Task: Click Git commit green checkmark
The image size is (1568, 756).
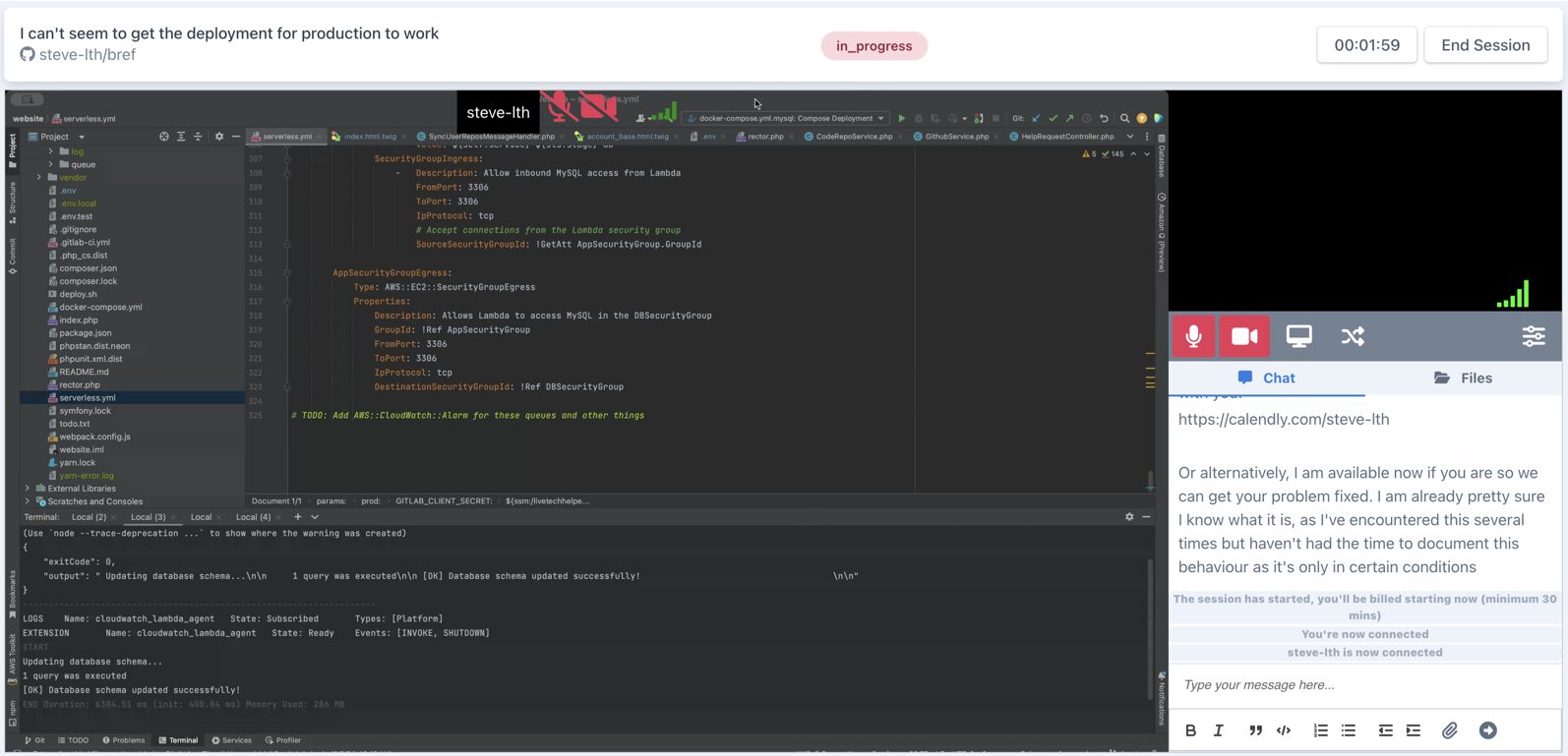Action: pos(1053,118)
